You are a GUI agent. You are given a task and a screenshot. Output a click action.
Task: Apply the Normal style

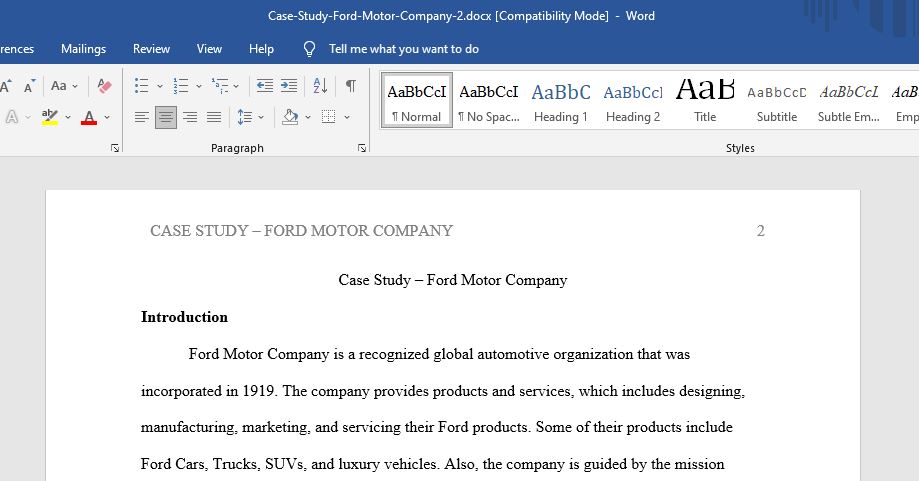(417, 100)
